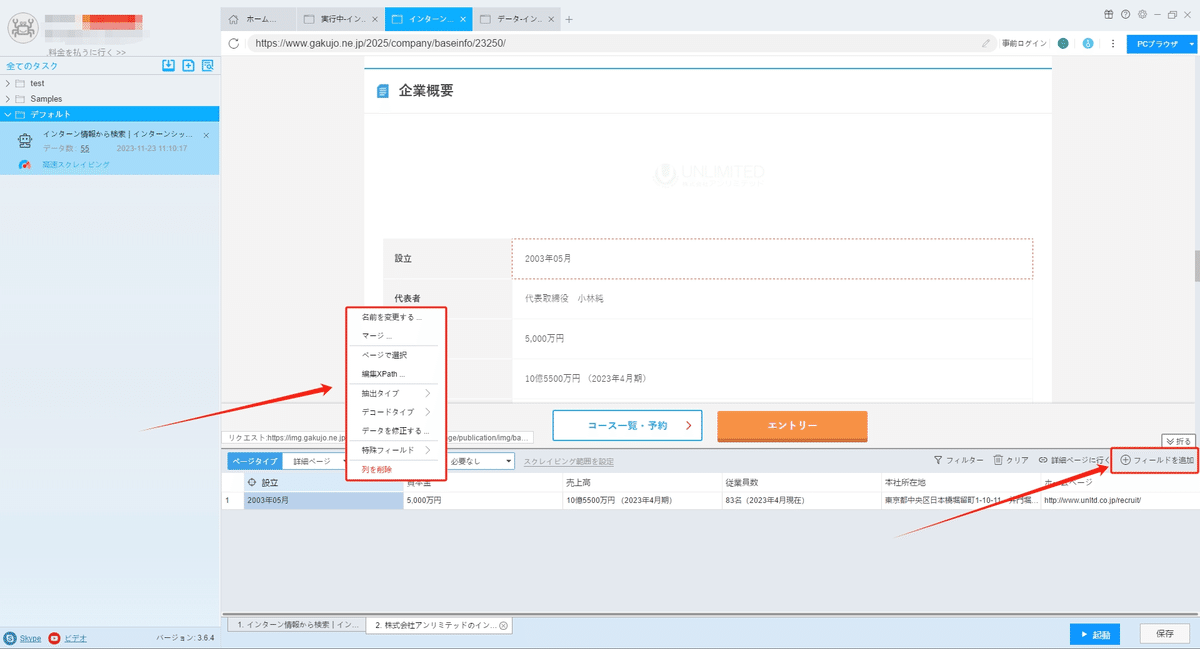The image size is (1200, 649).
Task: Switch to bottom tab 1. インターン情報から検索
Action: (x=294, y=625)
